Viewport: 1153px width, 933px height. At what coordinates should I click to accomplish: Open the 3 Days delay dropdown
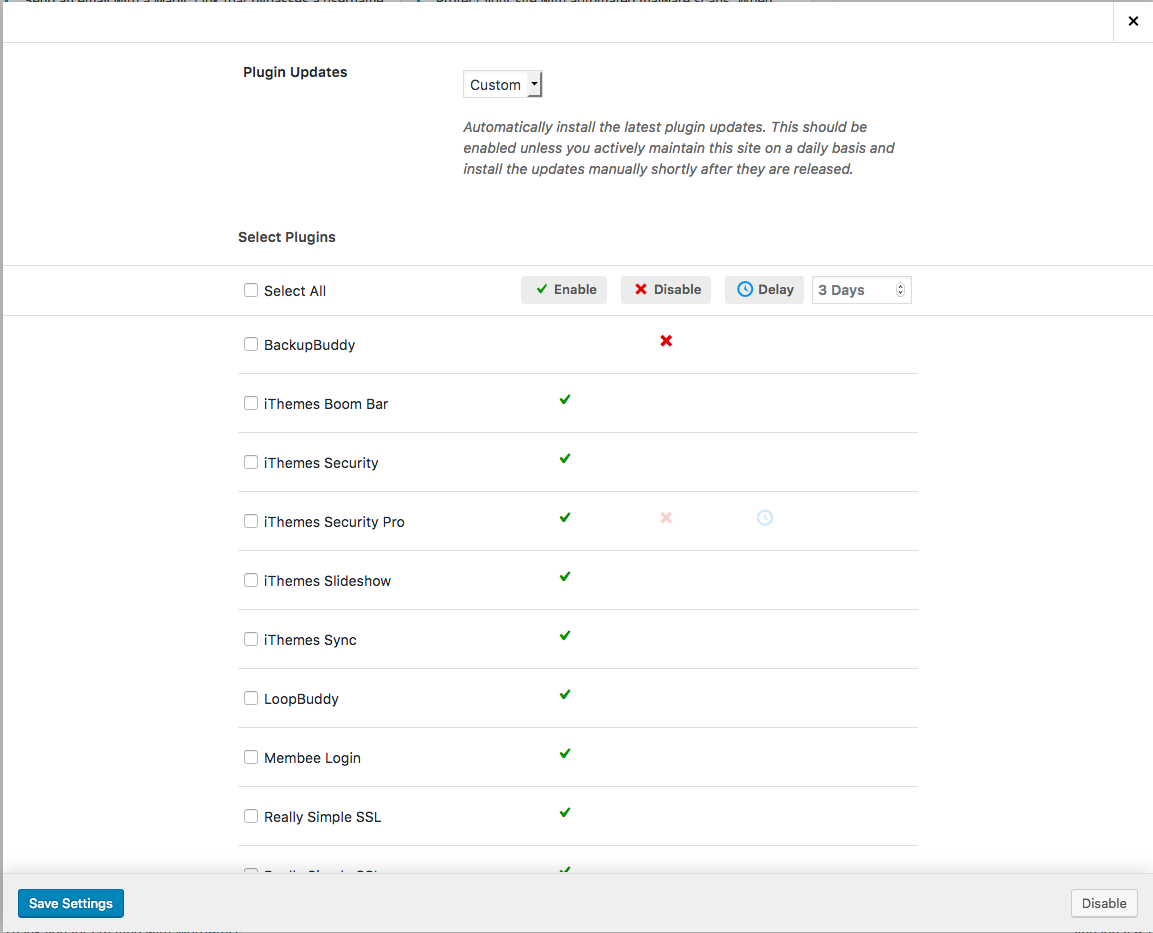862,290
